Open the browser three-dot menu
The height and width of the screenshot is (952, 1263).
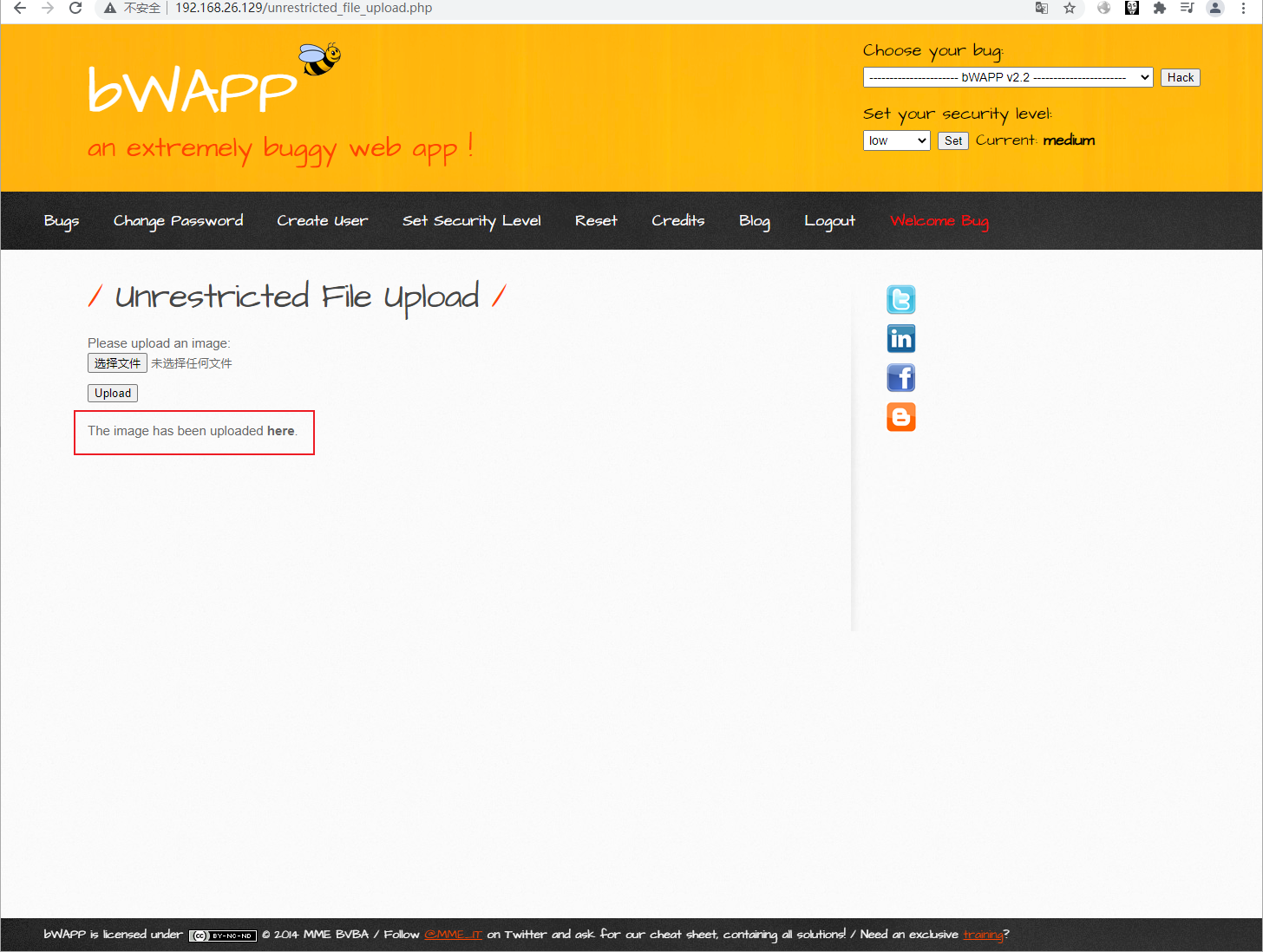point(1243,8)
